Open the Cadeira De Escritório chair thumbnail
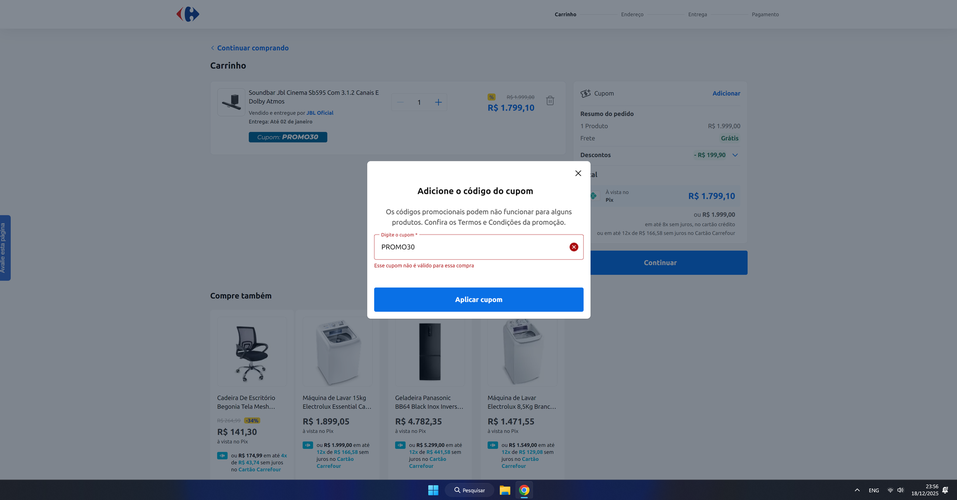The image size is (957, 500). [x=252, y=352]
